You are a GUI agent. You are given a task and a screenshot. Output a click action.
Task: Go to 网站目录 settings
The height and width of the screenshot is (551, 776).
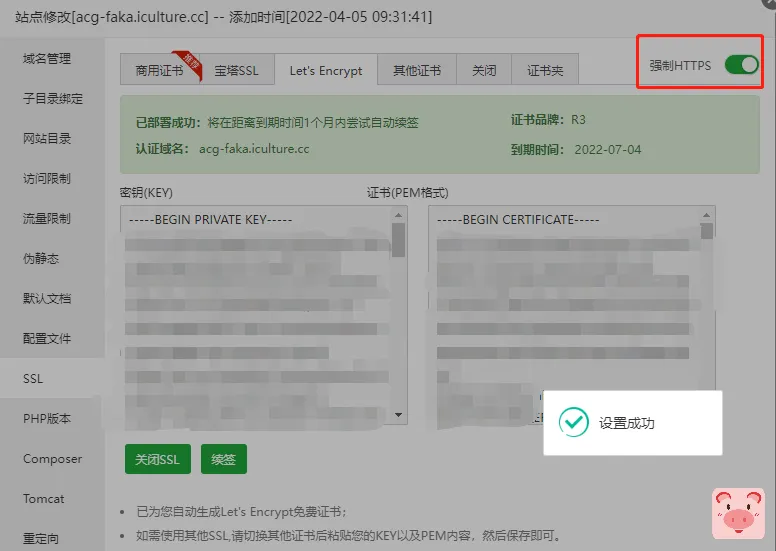pyautogui.click(x=47, y=139)
